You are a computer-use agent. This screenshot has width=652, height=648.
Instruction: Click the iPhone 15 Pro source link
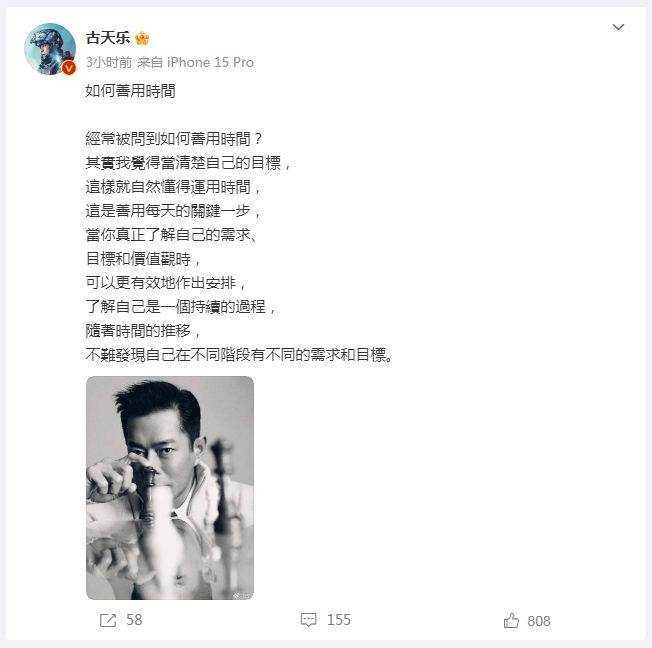210,62
